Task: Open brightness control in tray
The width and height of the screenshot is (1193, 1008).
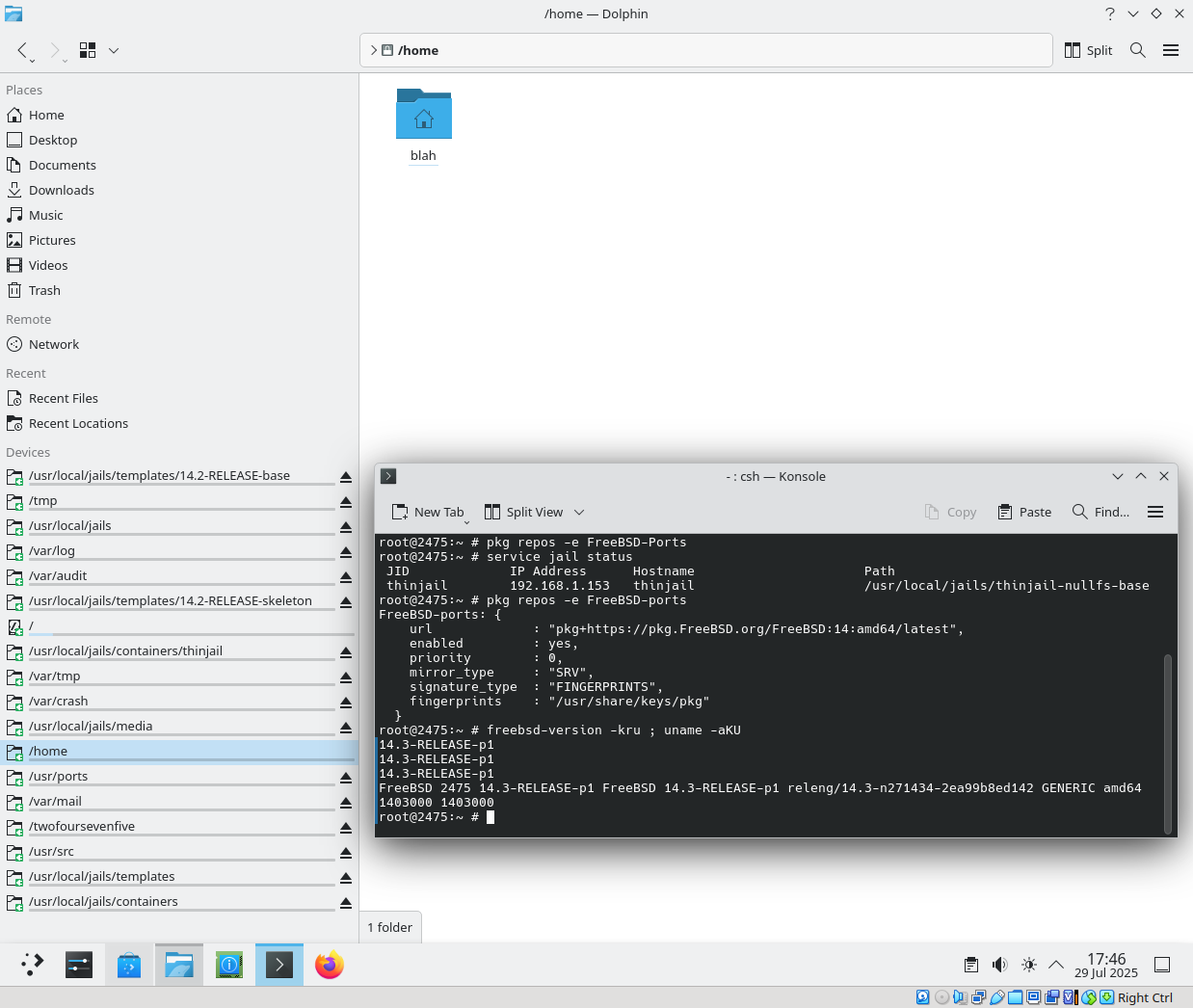Action: pos(1029,965)
